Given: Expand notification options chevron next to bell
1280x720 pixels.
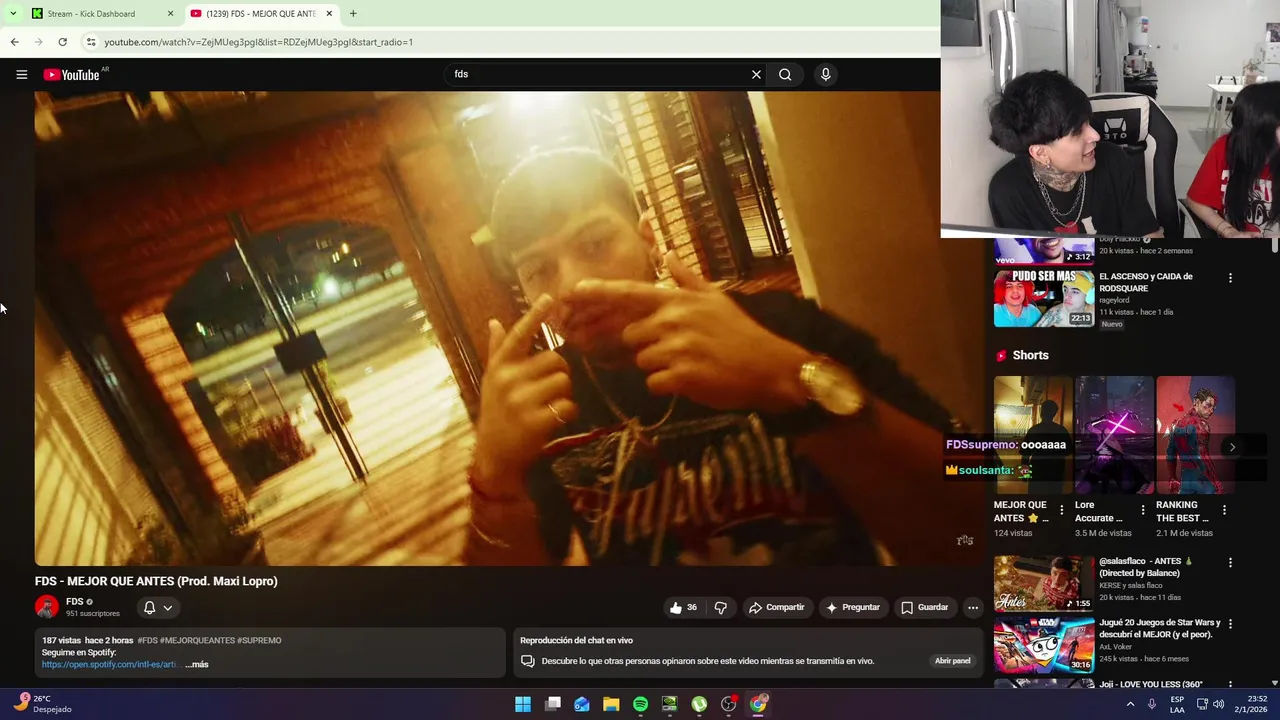Looking at the screenshot, I should point(168,607).
